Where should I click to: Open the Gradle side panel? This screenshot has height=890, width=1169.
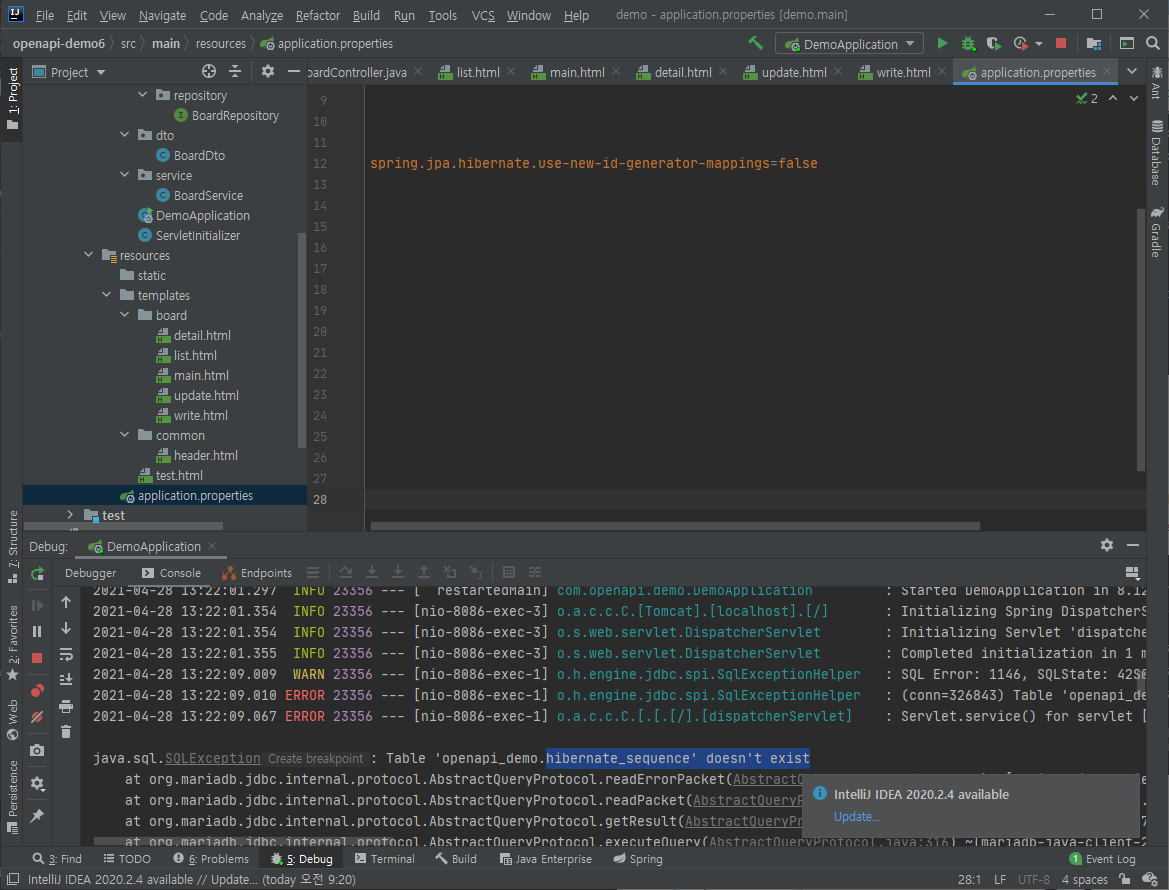(1156, 232)
